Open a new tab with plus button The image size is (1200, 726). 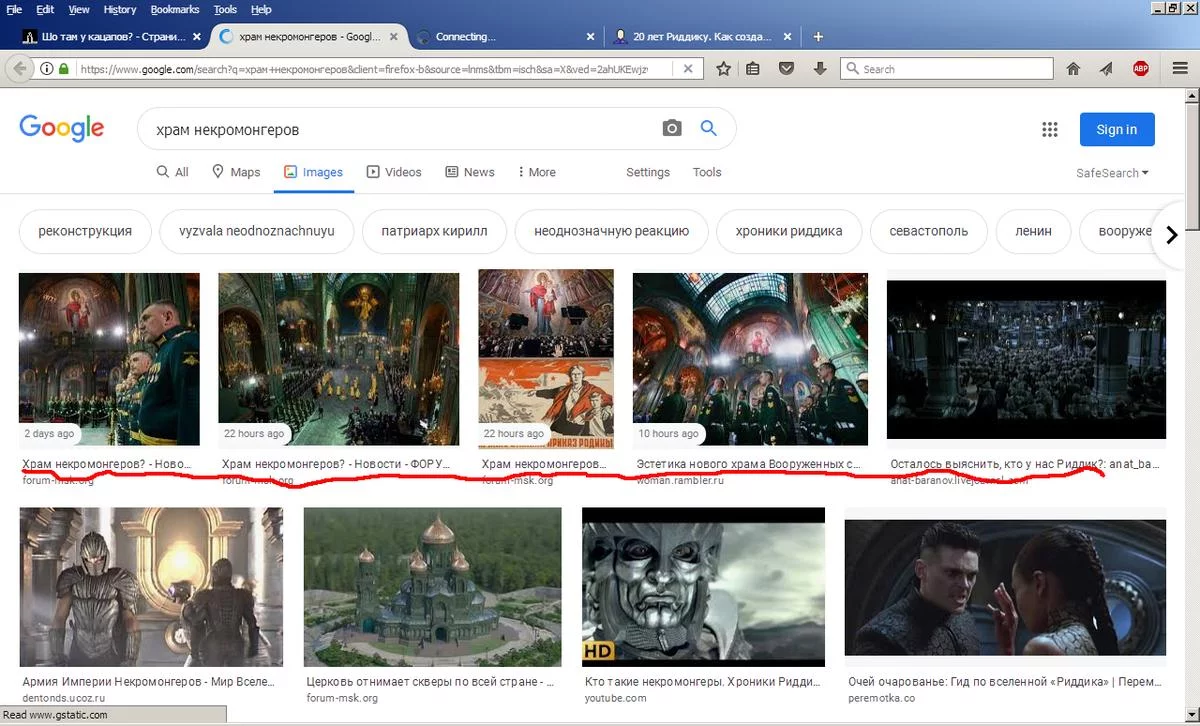(818, 36)
